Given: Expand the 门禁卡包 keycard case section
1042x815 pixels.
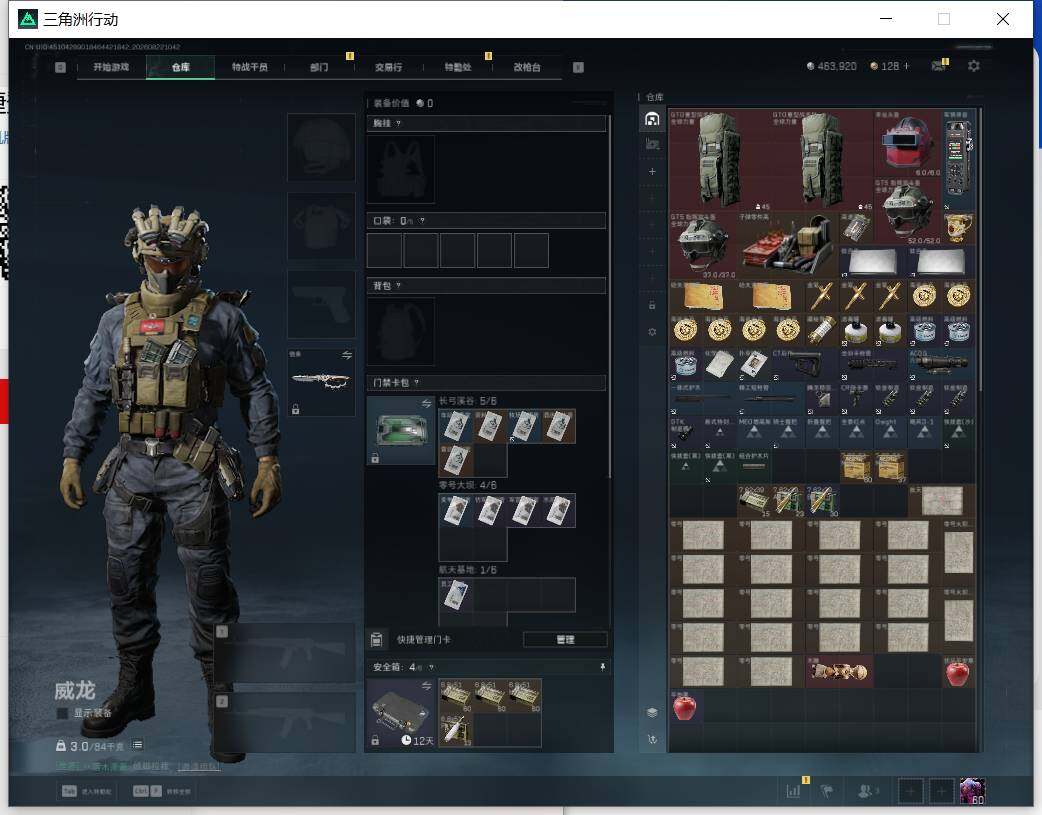Looking at the screenshot, I should [486, 382].
